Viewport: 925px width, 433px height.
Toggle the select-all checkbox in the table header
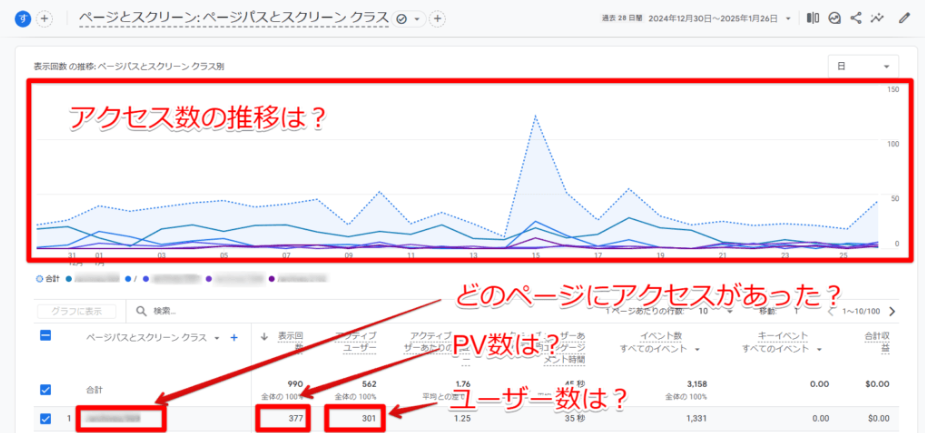[45, 337]
